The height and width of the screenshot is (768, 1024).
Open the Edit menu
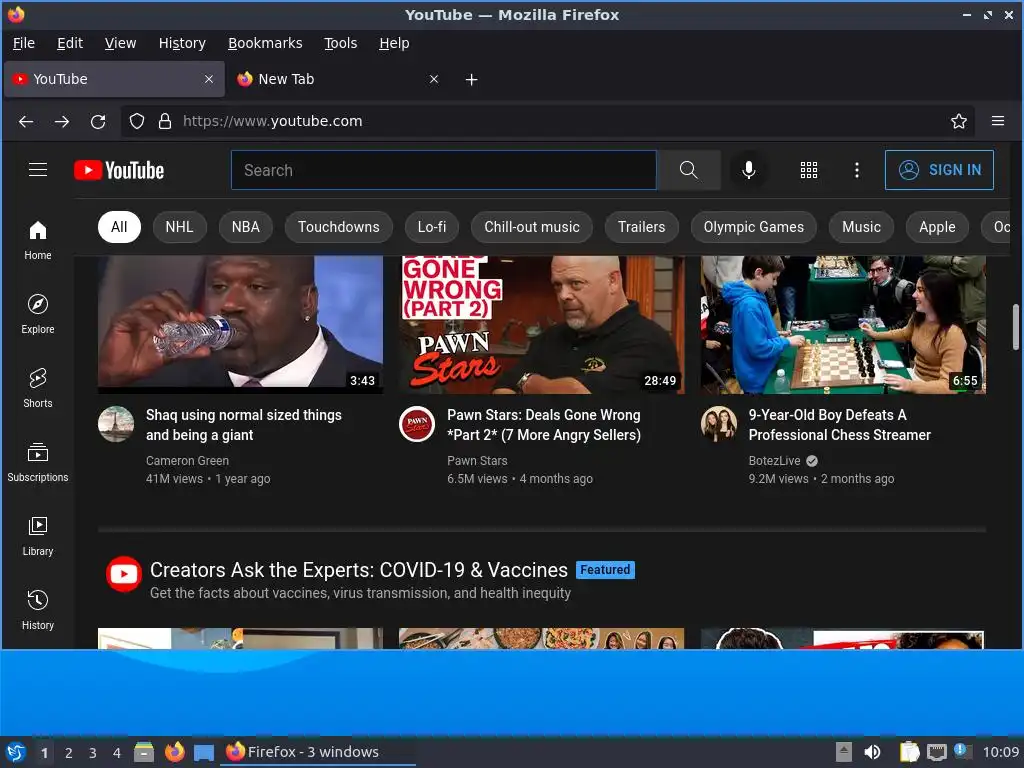[x=70, y=43]
